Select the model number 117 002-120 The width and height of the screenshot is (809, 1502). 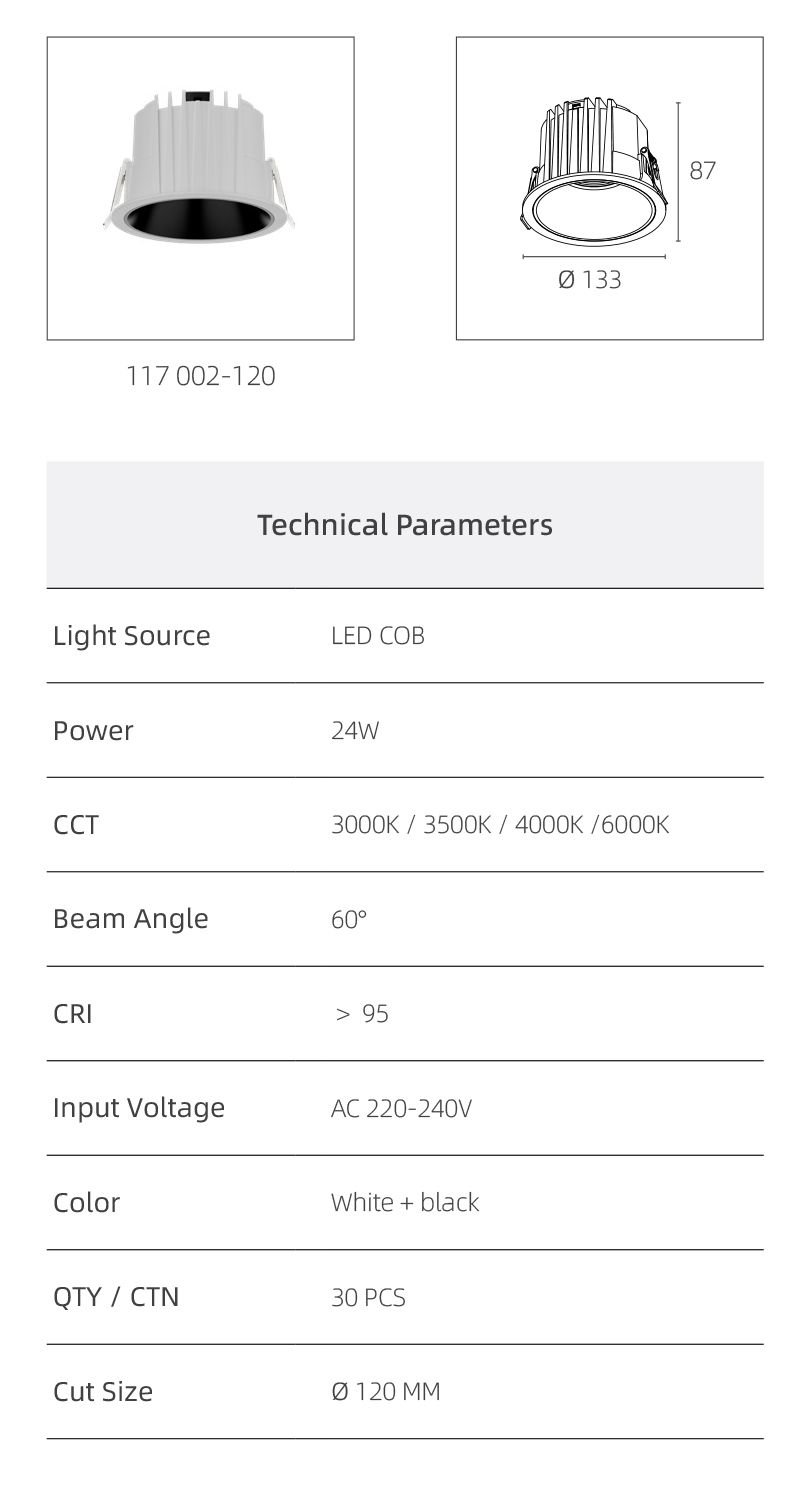point(200,376)
